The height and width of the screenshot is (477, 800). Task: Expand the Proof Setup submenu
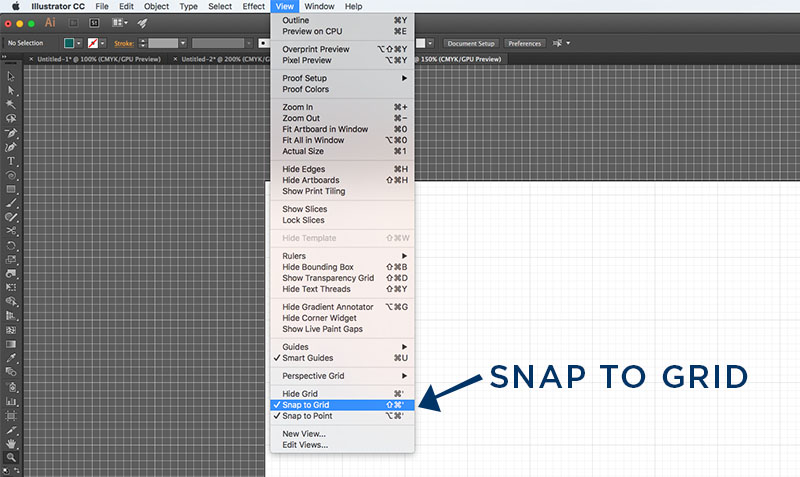point(342,78)
